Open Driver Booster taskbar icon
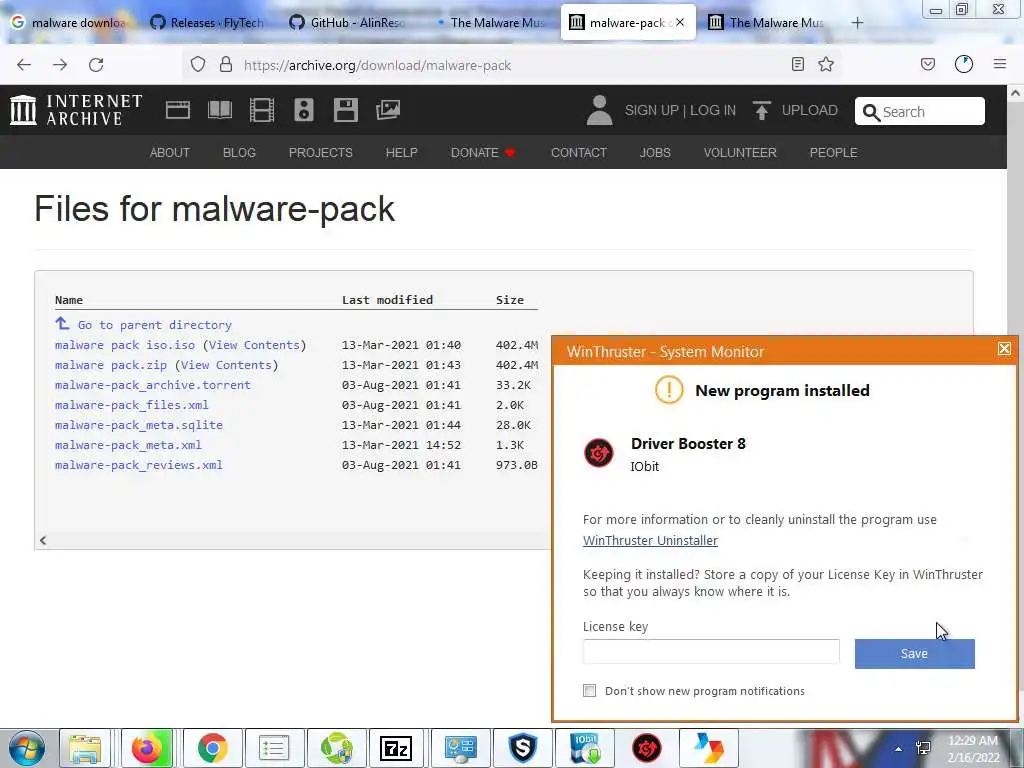 click(647, 748)
